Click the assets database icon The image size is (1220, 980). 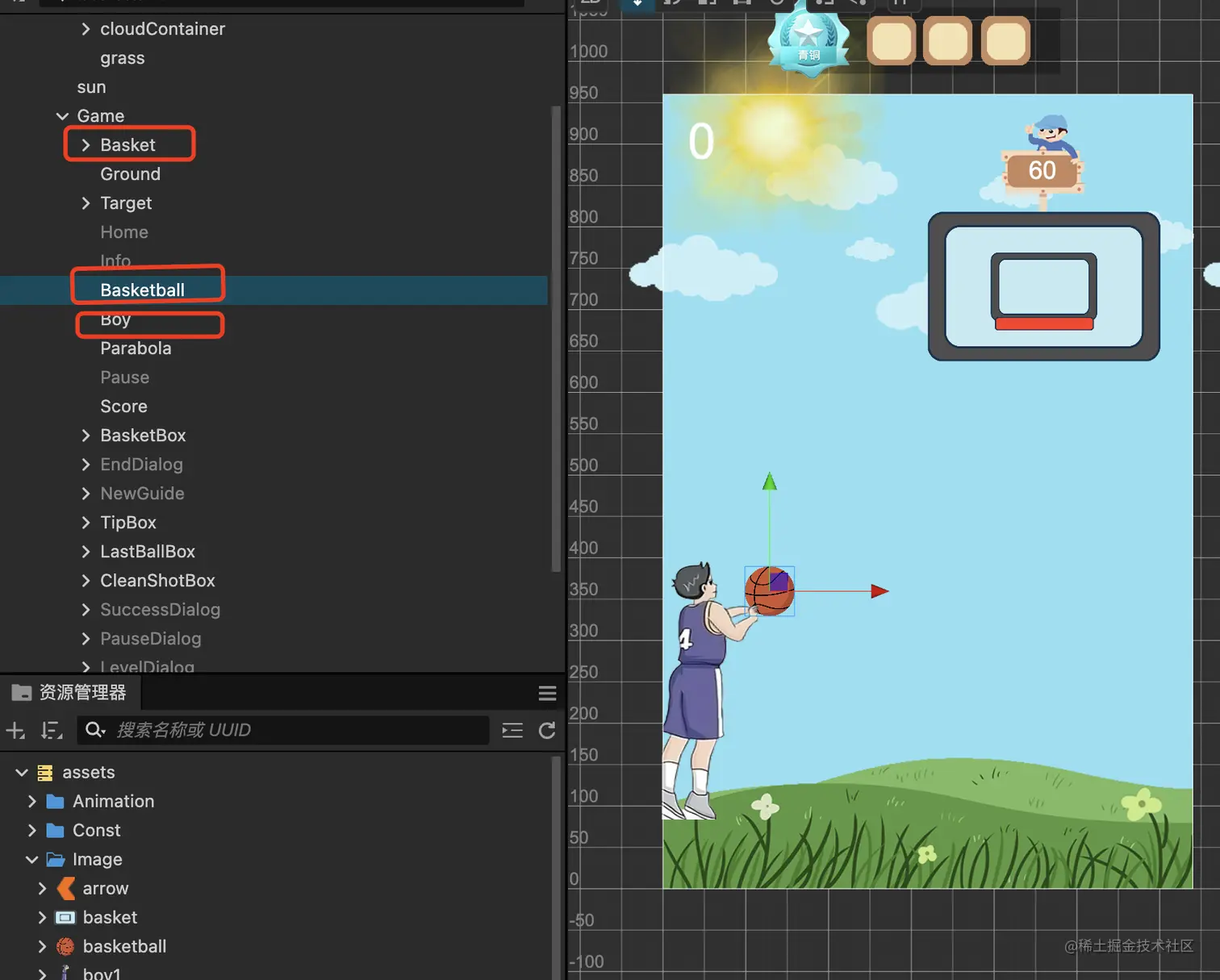point(45,773)
